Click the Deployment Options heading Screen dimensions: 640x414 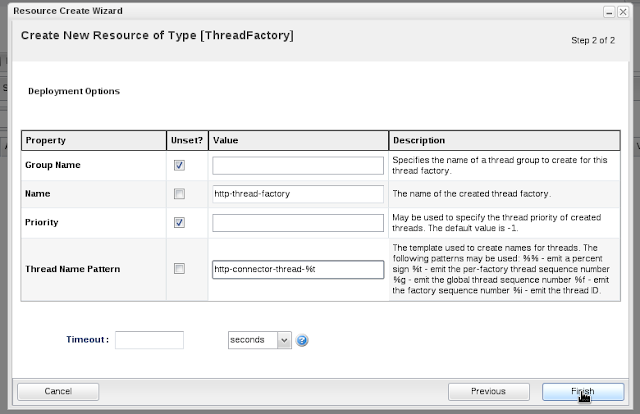click(x=74, y=91)
